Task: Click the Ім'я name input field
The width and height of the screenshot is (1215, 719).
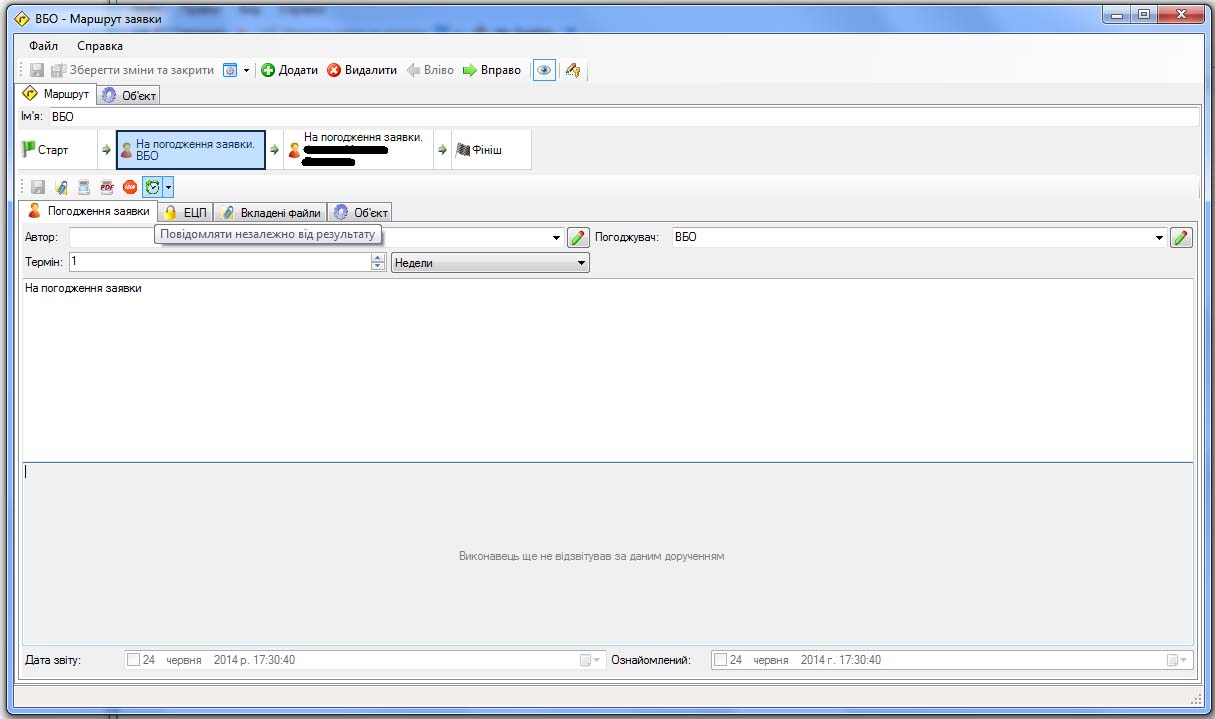Action: tap(620, 117)
